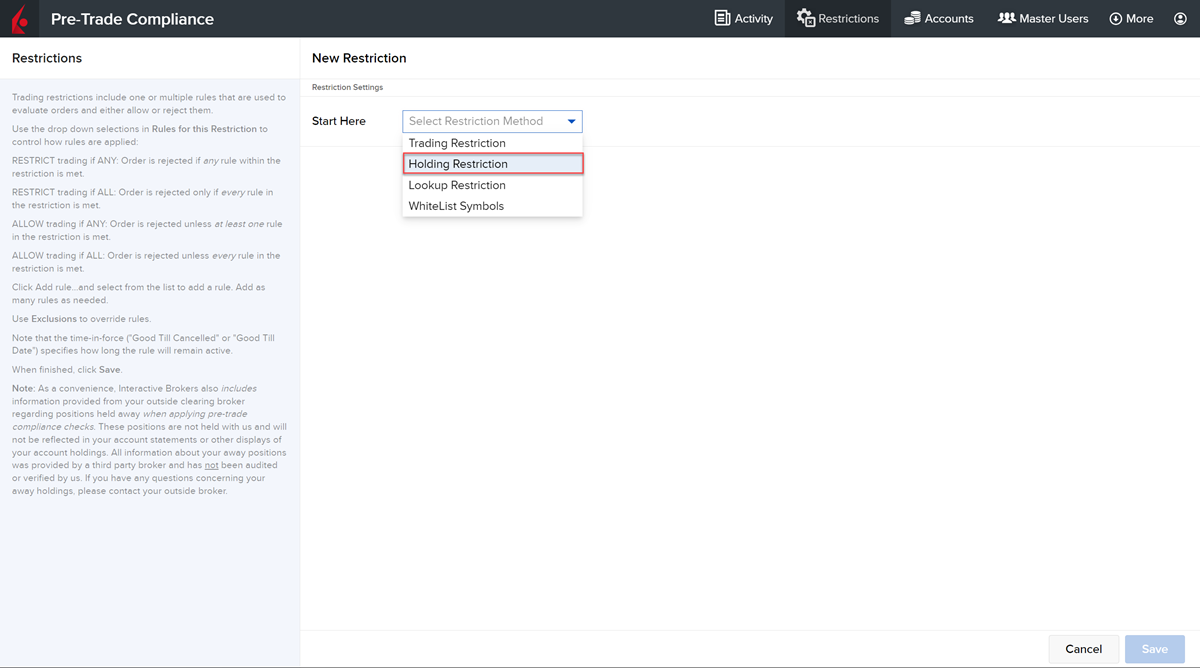The height and width of the screenshot is (668, 1200).
Task: Click the New Restriction heading
Action: [359, 58]
